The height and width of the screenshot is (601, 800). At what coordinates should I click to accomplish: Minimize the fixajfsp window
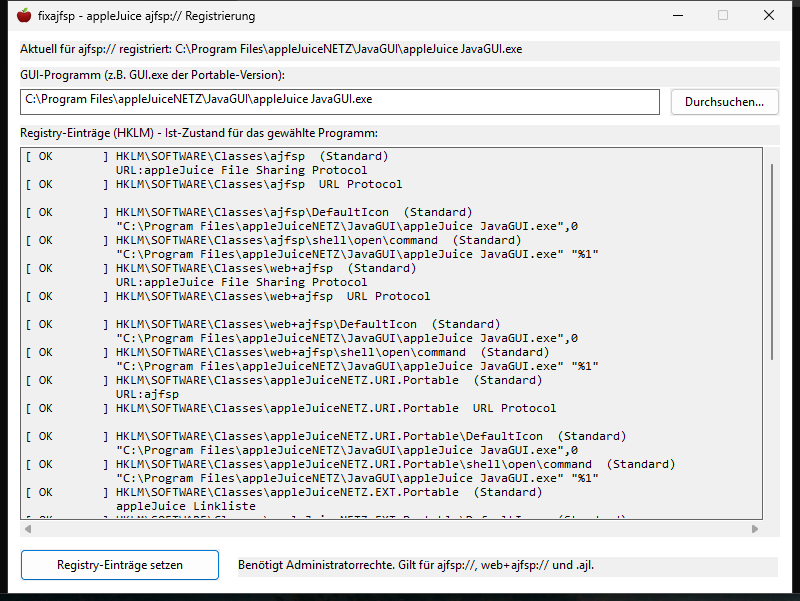(x=678, y=15)
